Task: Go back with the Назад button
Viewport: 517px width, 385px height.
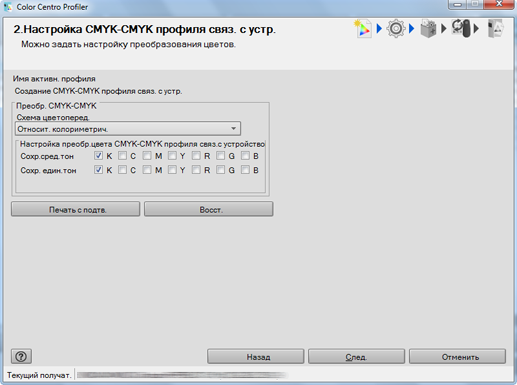Action: 256,356
